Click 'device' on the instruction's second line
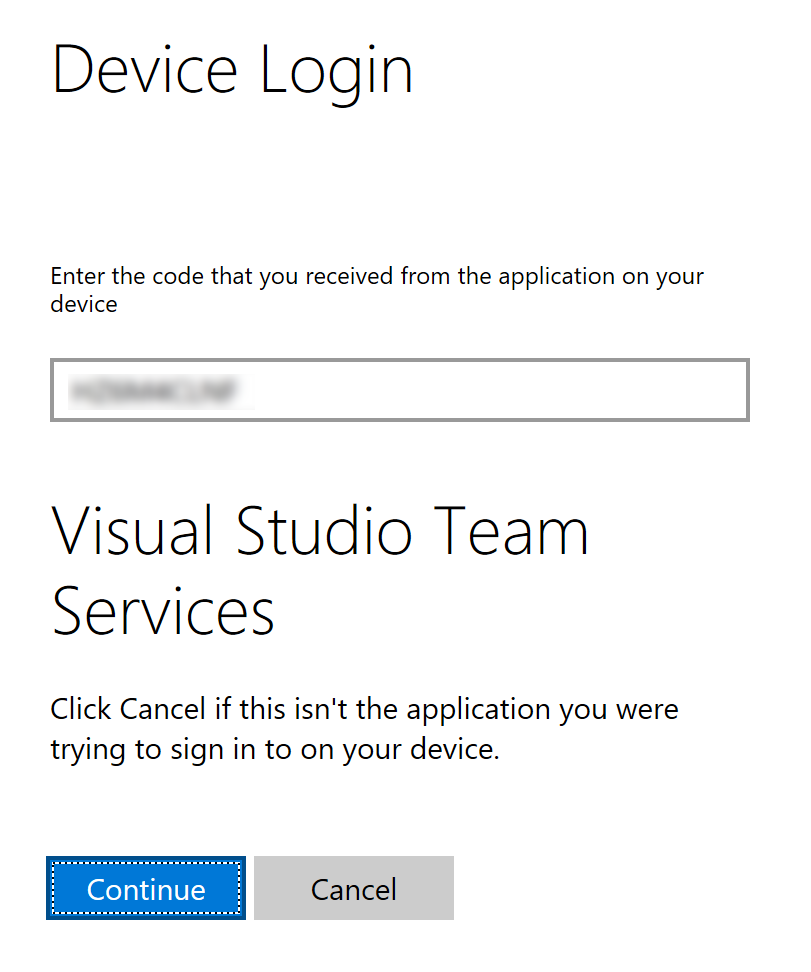811x972 pixels. coord(84,303)
